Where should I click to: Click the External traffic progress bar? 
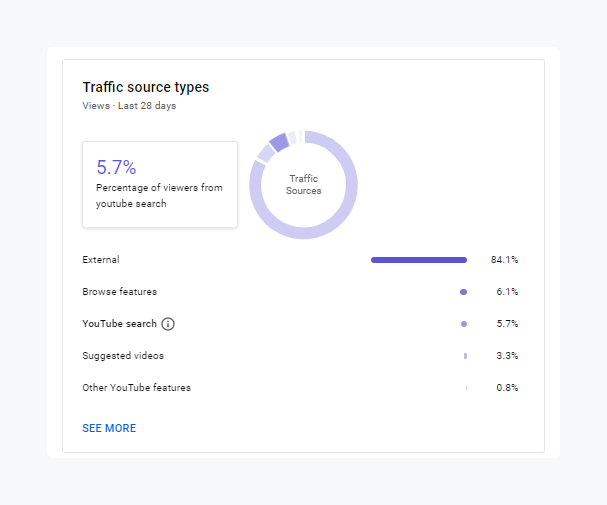pyautogui.click(x=418, y=260)
